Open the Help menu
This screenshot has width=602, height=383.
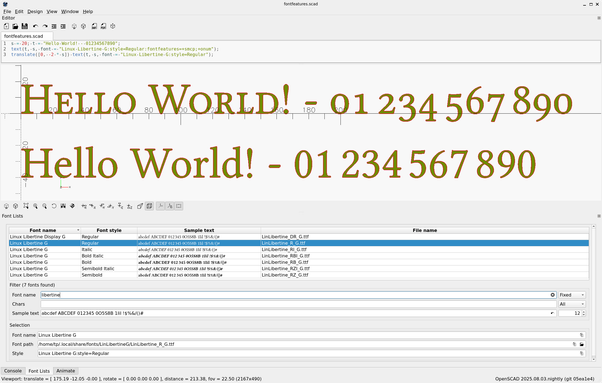pyautogui.click(x=88, y=12)
